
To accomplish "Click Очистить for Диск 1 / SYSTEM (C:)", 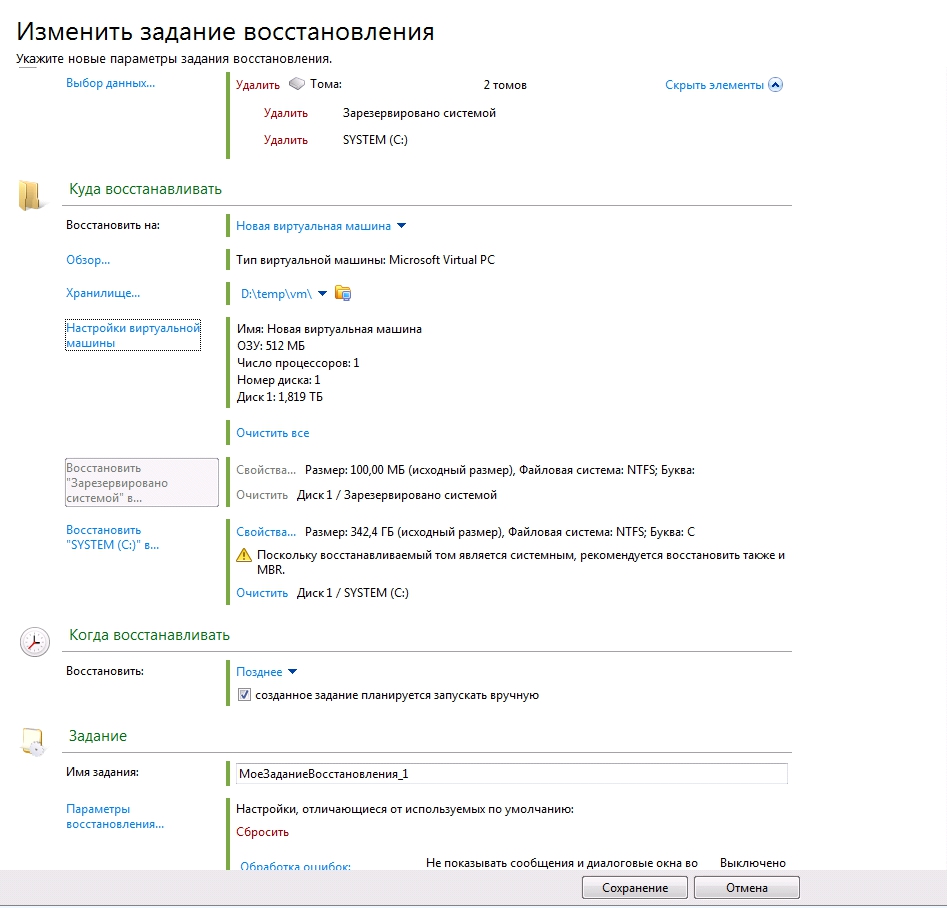I will [x=262, y=593].
